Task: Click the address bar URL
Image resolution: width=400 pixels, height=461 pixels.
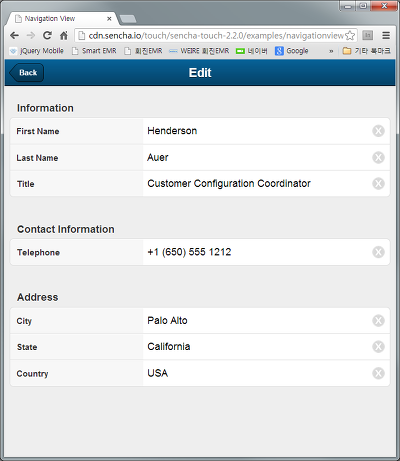Action: (x=215, y=35)
